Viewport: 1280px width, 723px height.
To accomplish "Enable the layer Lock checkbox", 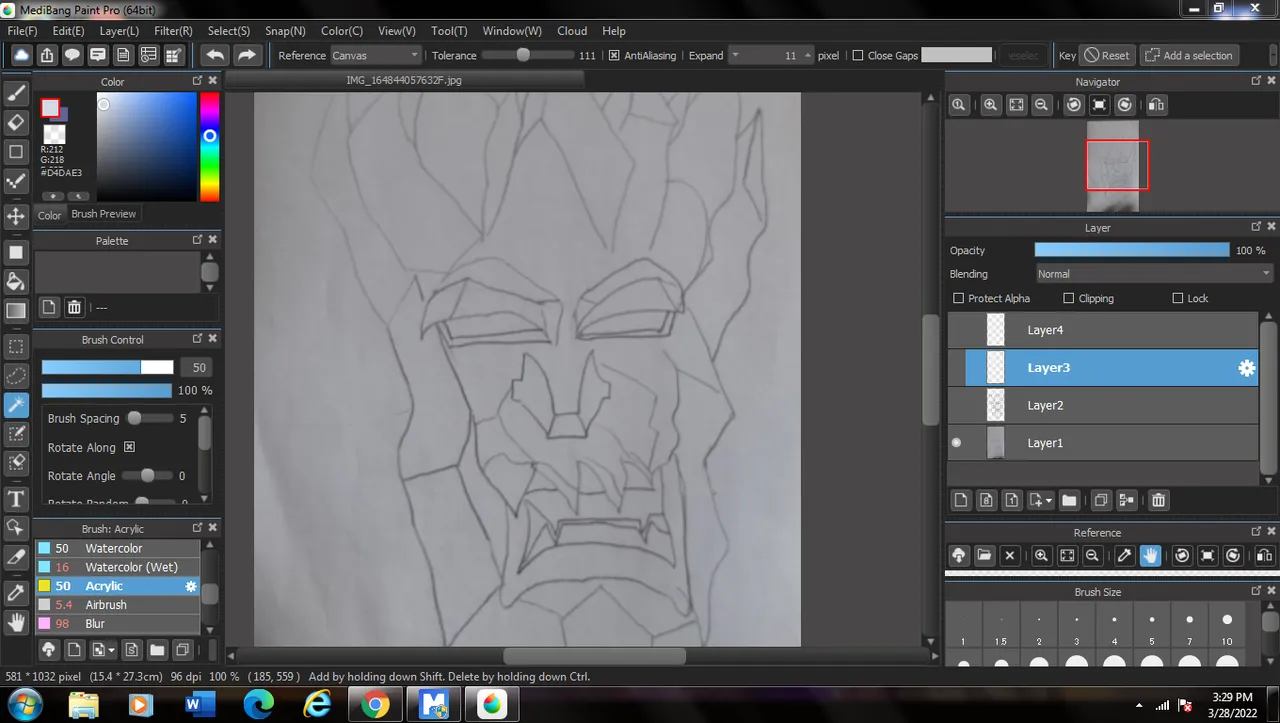I will (x=1177, y=298).
